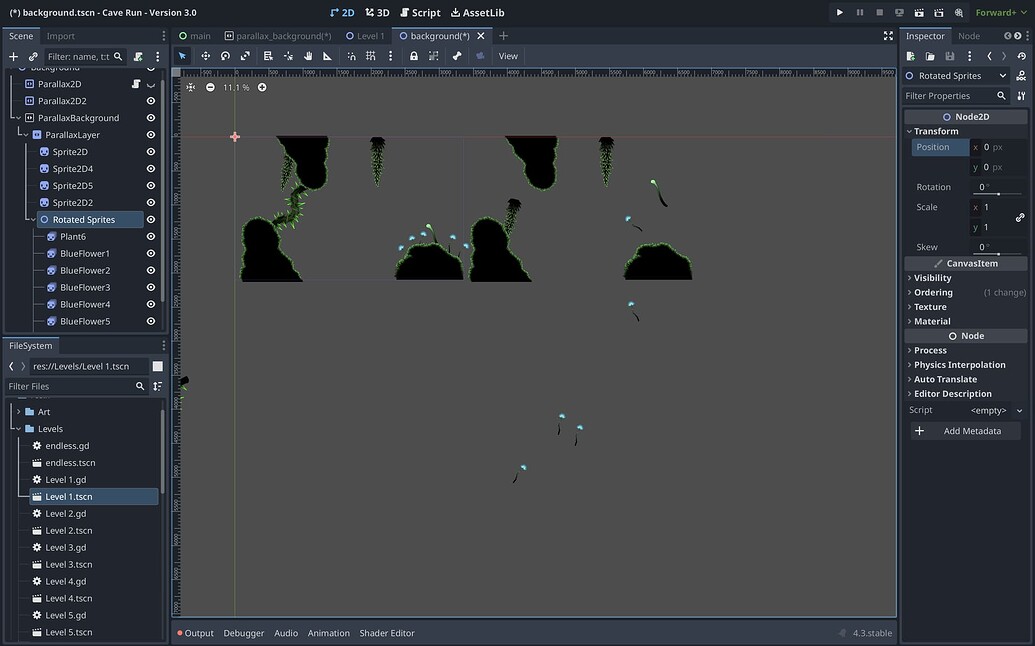The image size is (1035, 646).
Task: Reset zoom via the 11.1 % label
Action: coord(236,87)
